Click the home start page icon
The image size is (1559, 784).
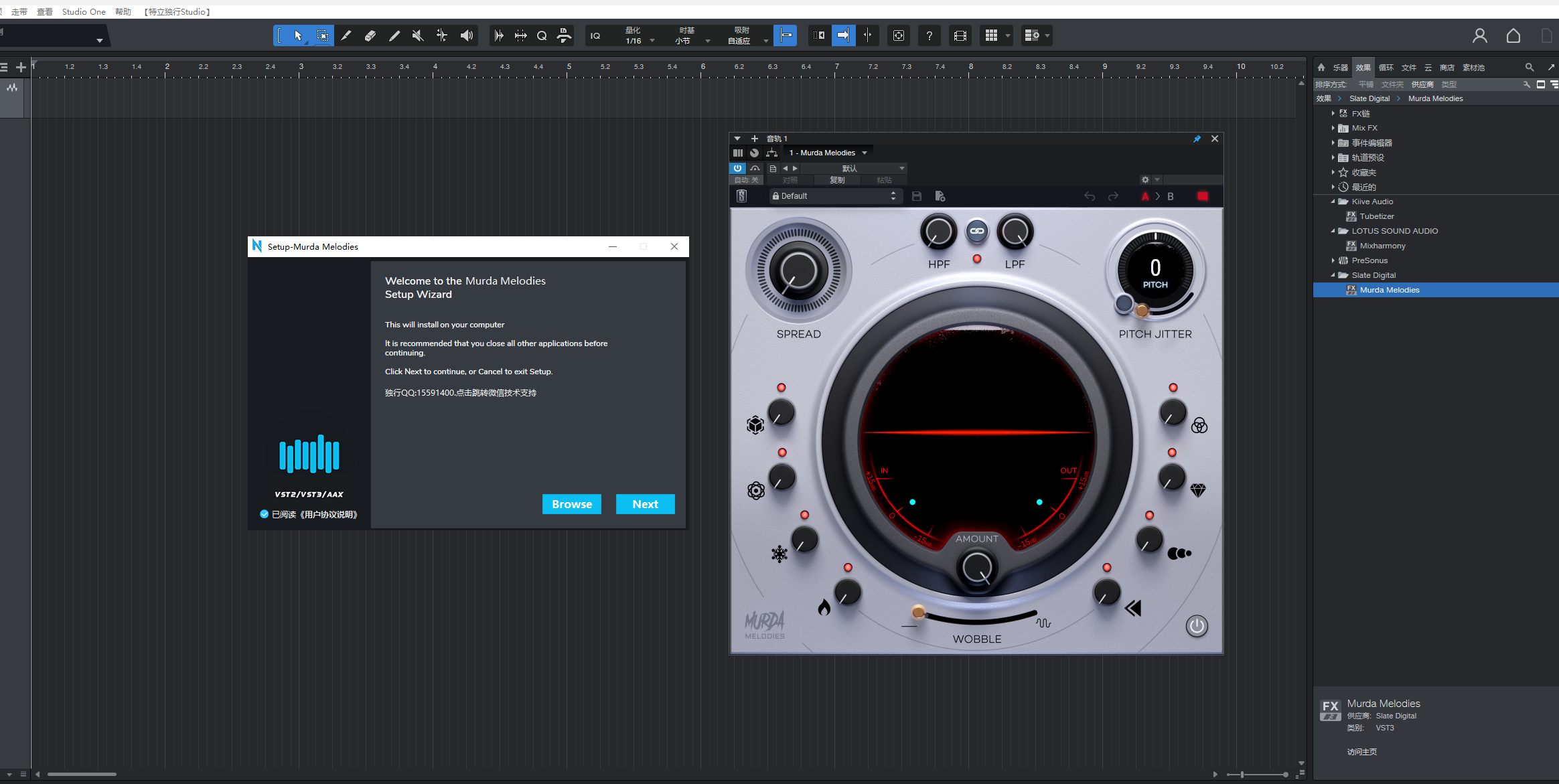[x=1513, y=35]
